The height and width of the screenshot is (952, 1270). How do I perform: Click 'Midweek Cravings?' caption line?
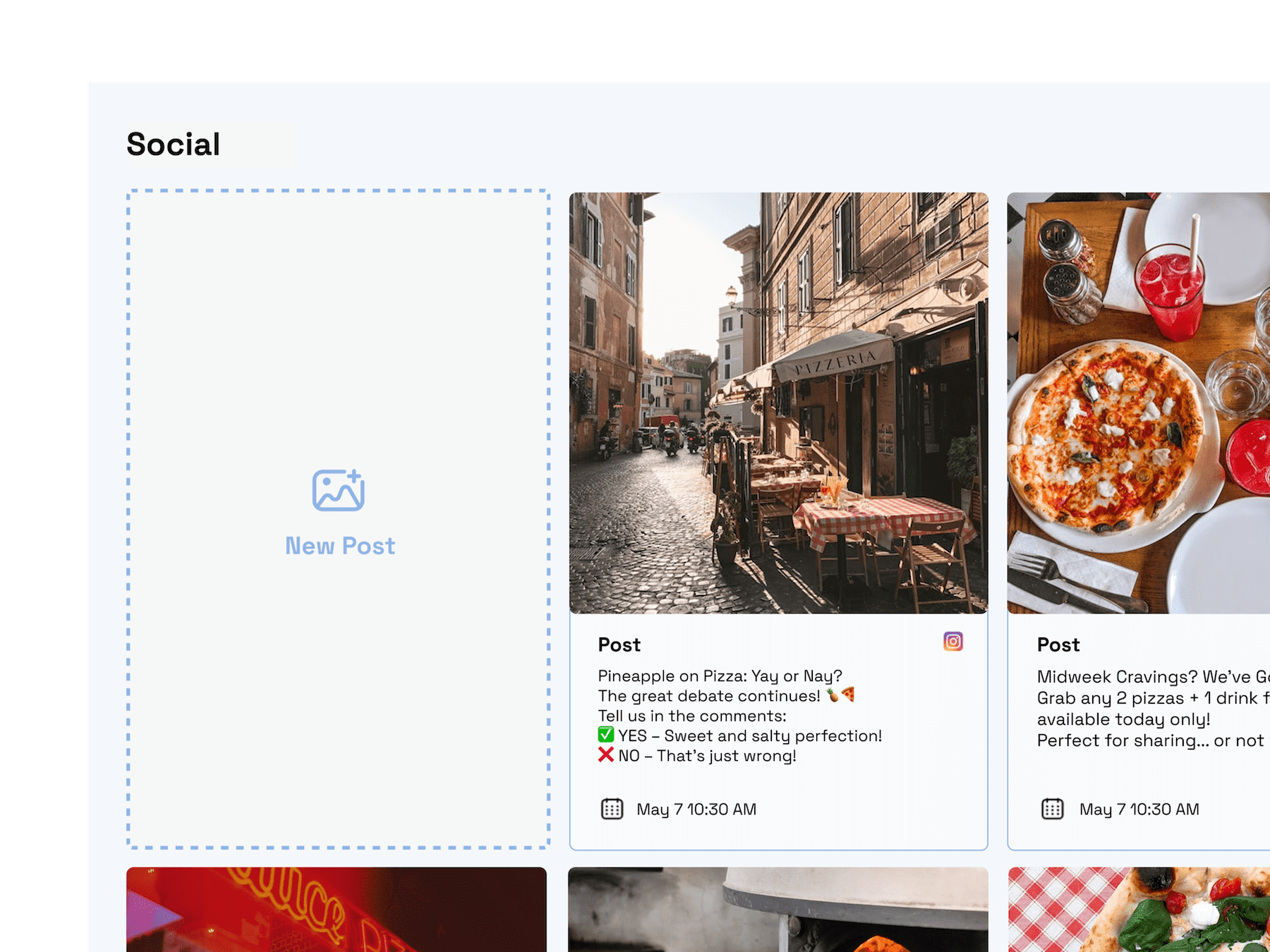(1154, 677)
